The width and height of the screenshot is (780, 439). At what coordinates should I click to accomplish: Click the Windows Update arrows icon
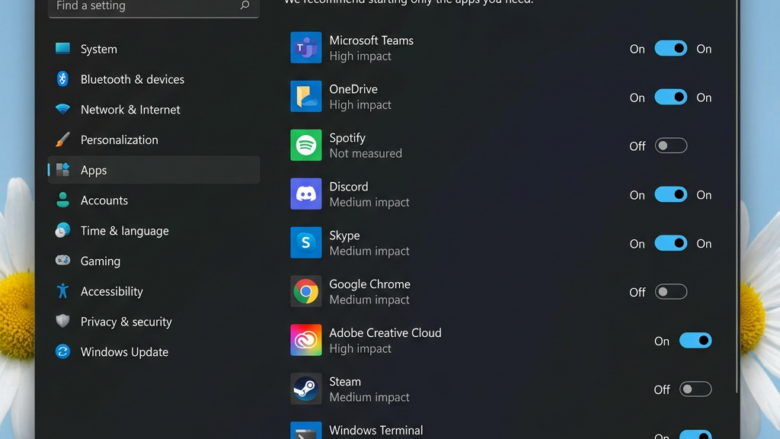pyautogui.click(x=63, y=351)
